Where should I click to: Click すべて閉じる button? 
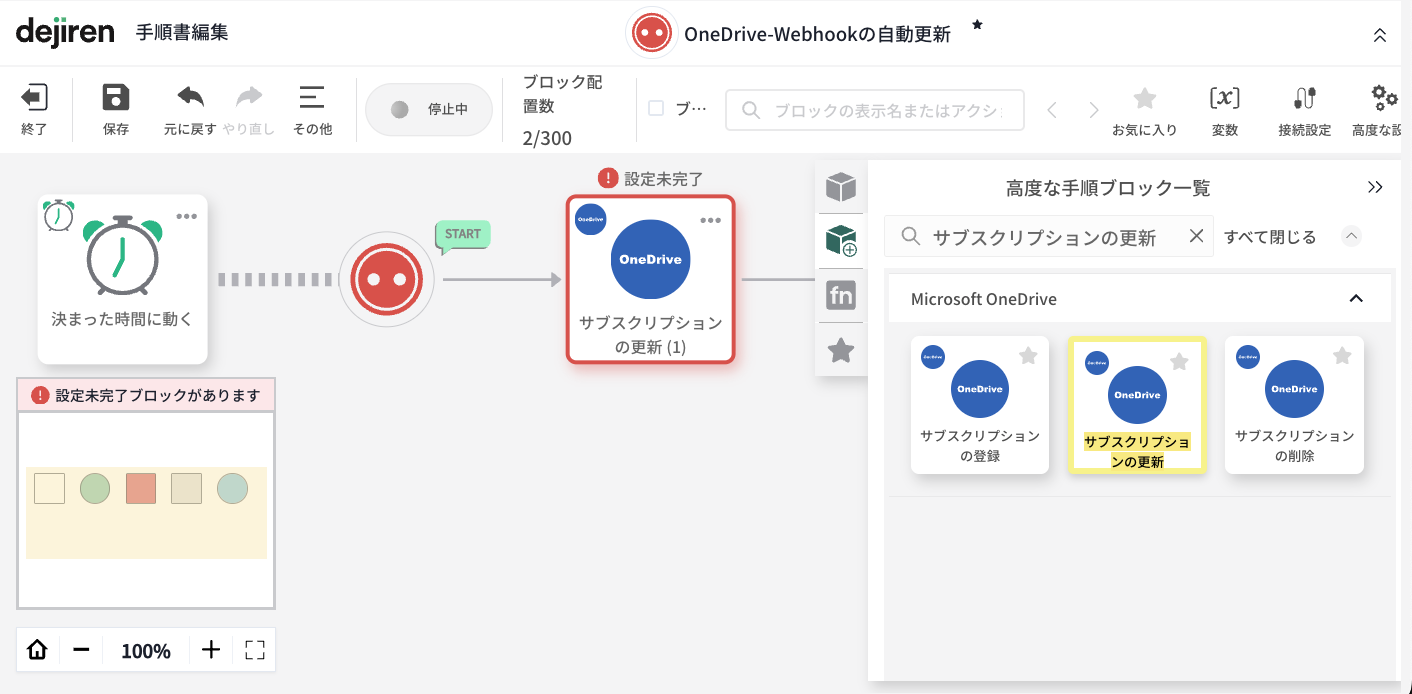1270,237
